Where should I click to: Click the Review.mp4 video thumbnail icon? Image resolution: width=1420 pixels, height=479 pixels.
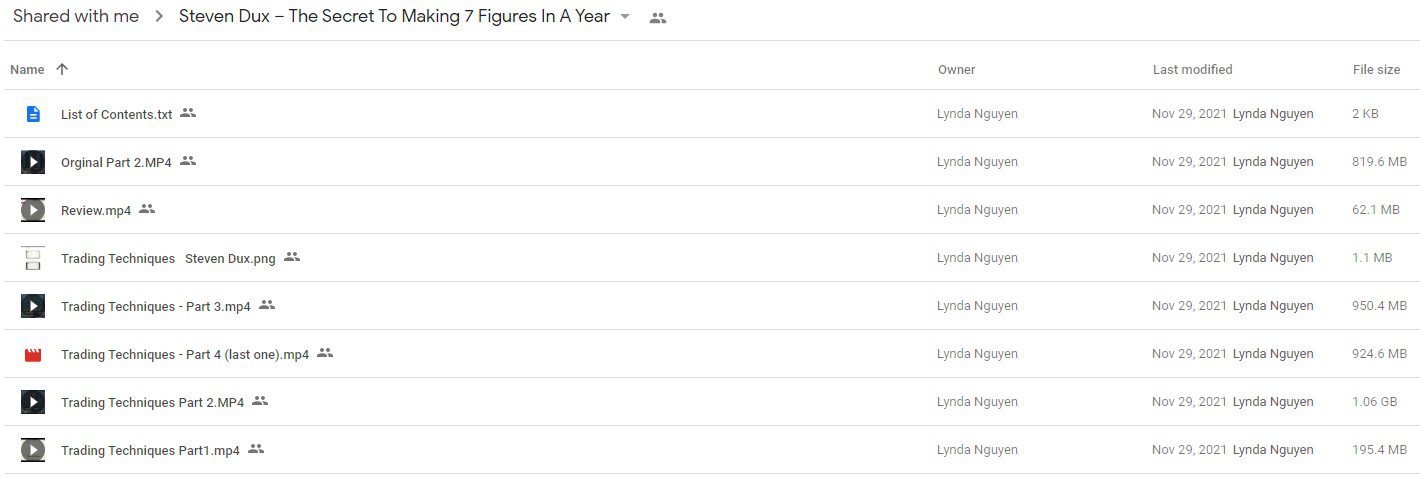33,210
